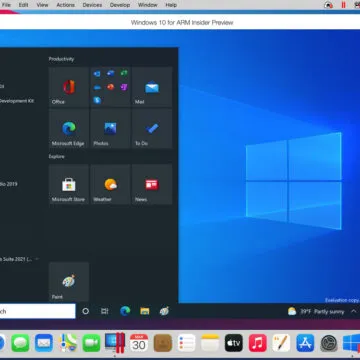This screenshot has width=360, height=360.
Task: Expand the Suite 2021 folder chevron in app list
Action: tap(37, 259)
